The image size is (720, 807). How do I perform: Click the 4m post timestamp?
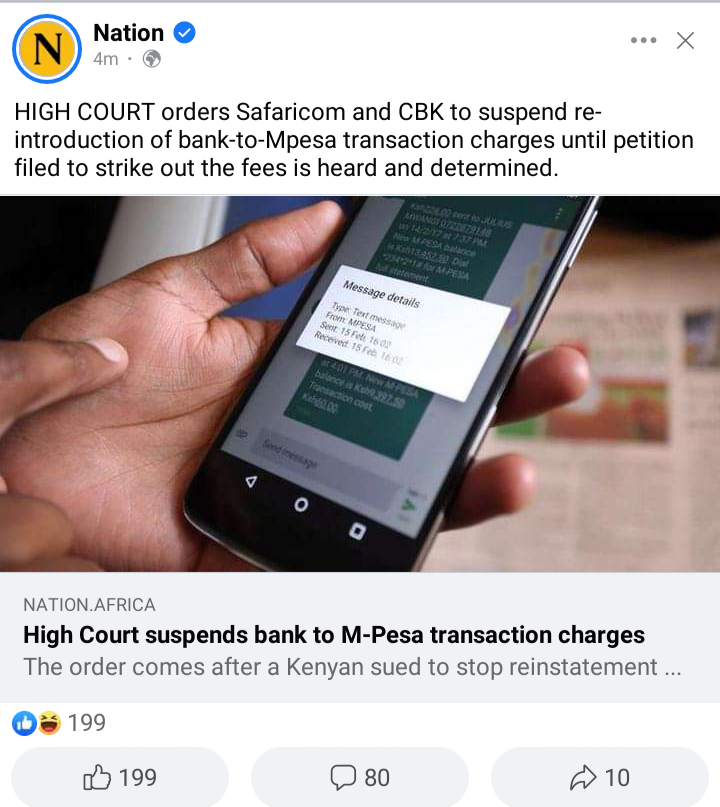click(106, 59)
